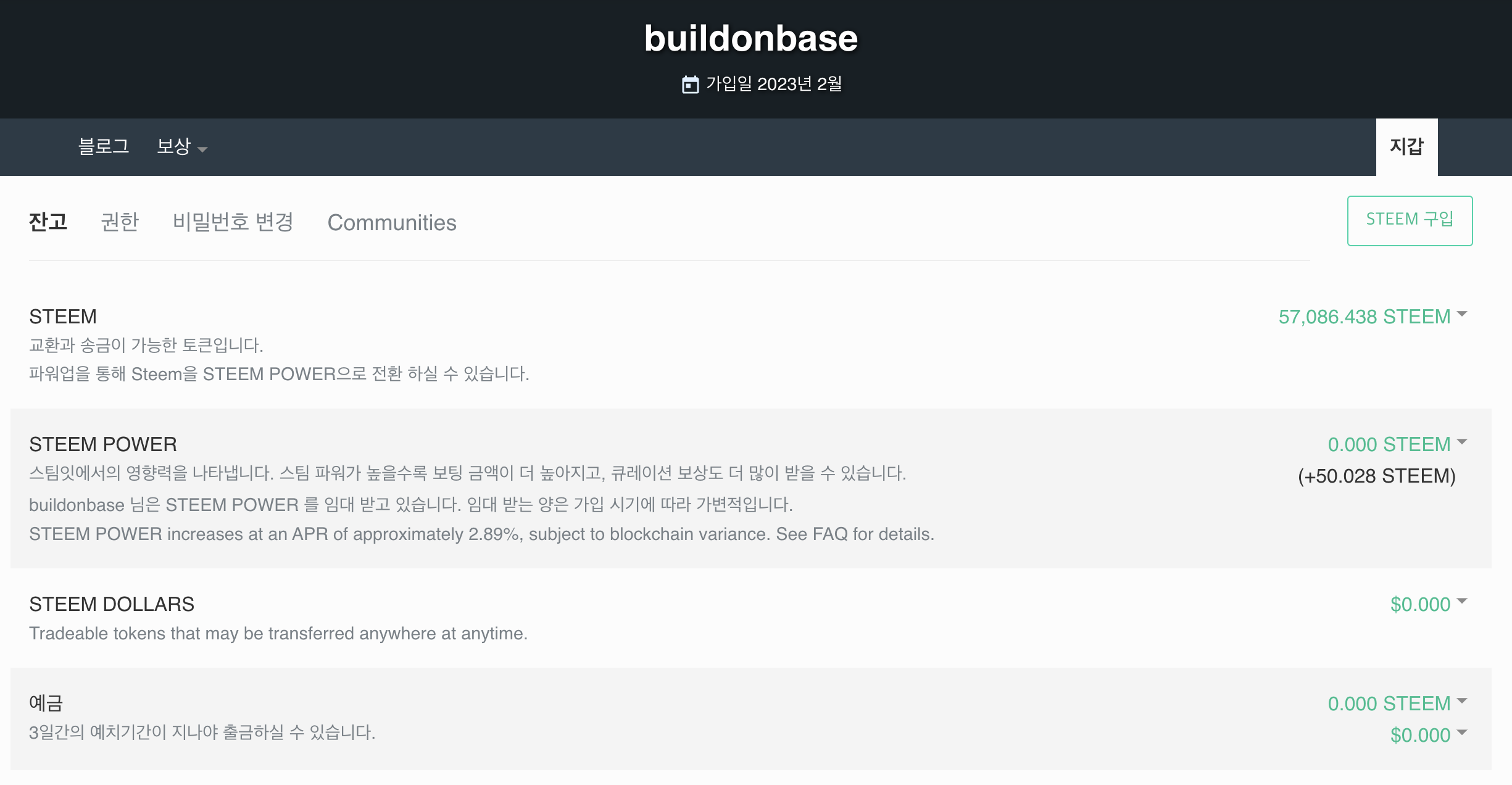Image resolution: width=1512 pixels, height=785 pixels.
Task: Click the buildonbase profile name heading
Action: (751, 38)
